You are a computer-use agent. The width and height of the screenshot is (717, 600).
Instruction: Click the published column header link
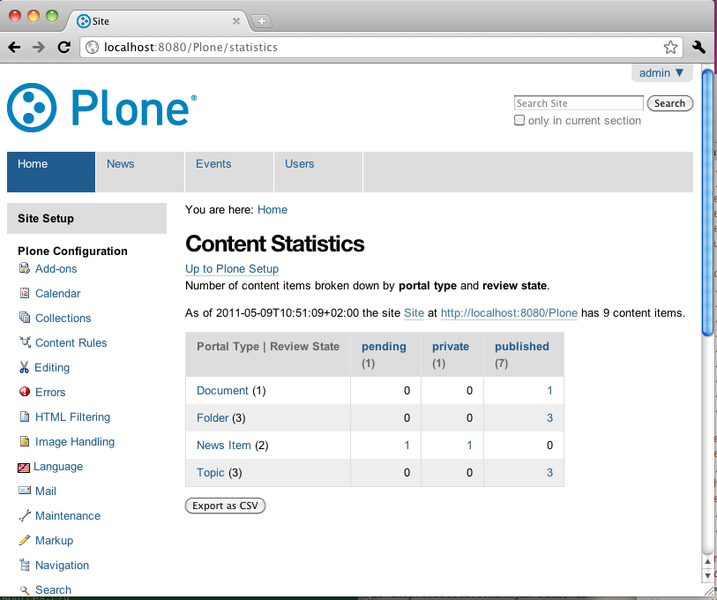tap(522, 347)
